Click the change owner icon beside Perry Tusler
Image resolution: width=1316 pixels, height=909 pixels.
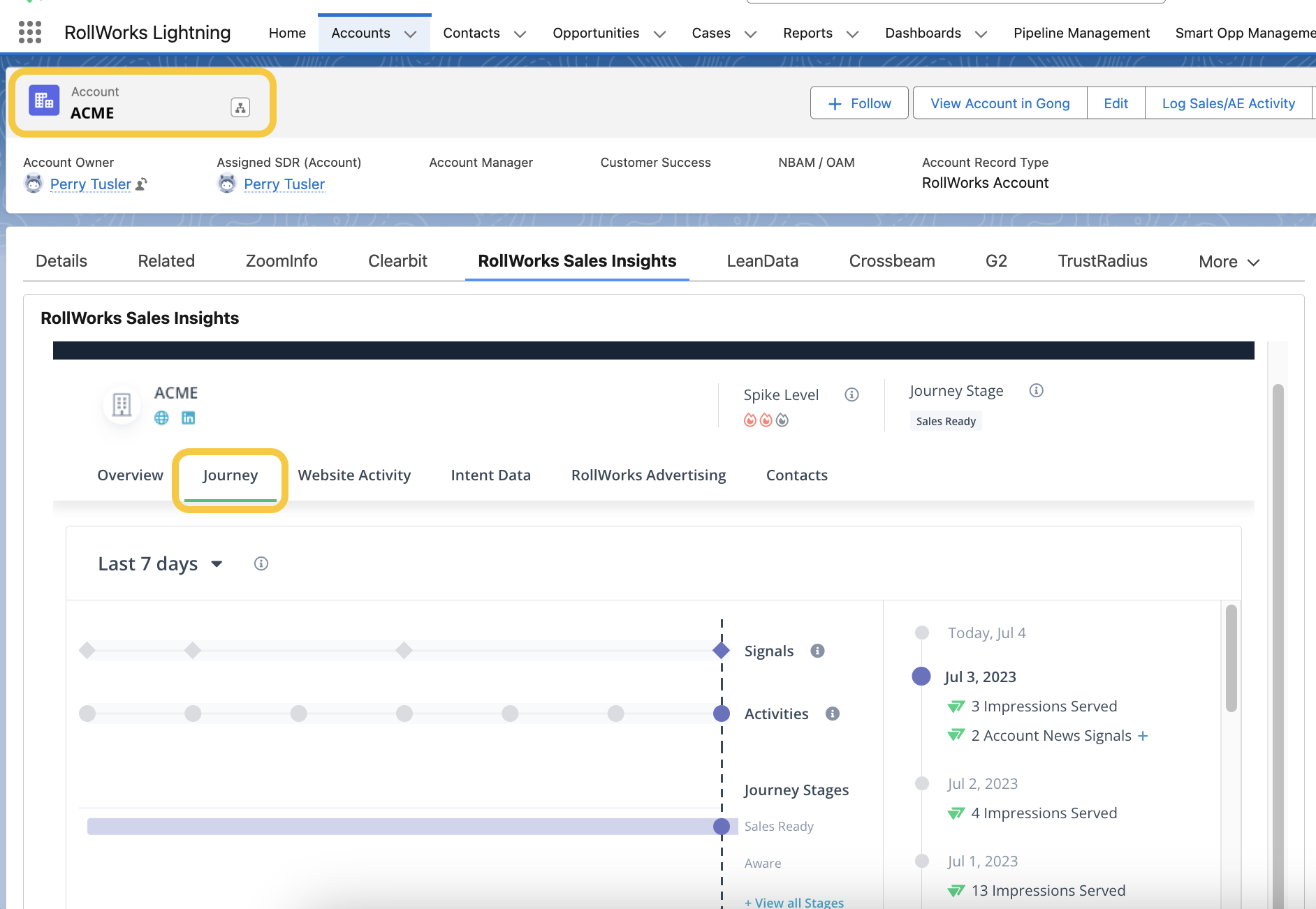(142, 184)
